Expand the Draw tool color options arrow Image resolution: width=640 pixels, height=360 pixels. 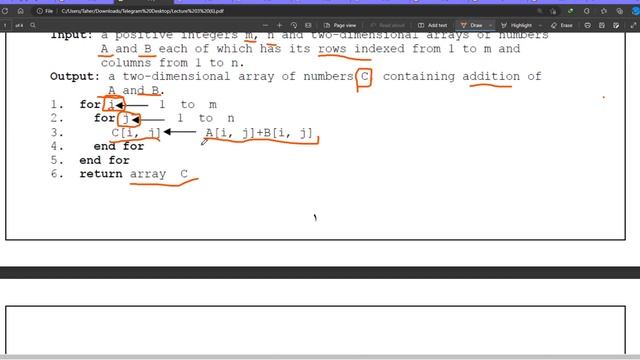coord(490,25)
